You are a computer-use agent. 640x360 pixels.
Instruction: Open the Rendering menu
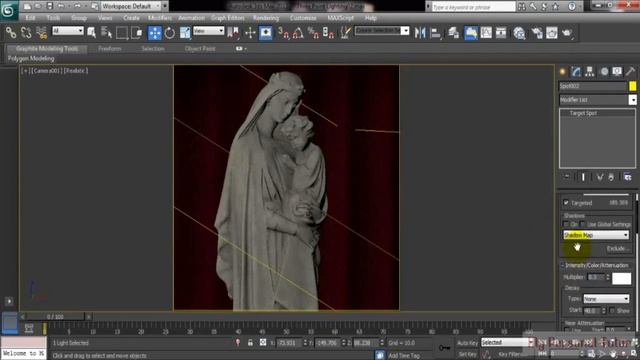pyautogui.click(x=266, y=18)
